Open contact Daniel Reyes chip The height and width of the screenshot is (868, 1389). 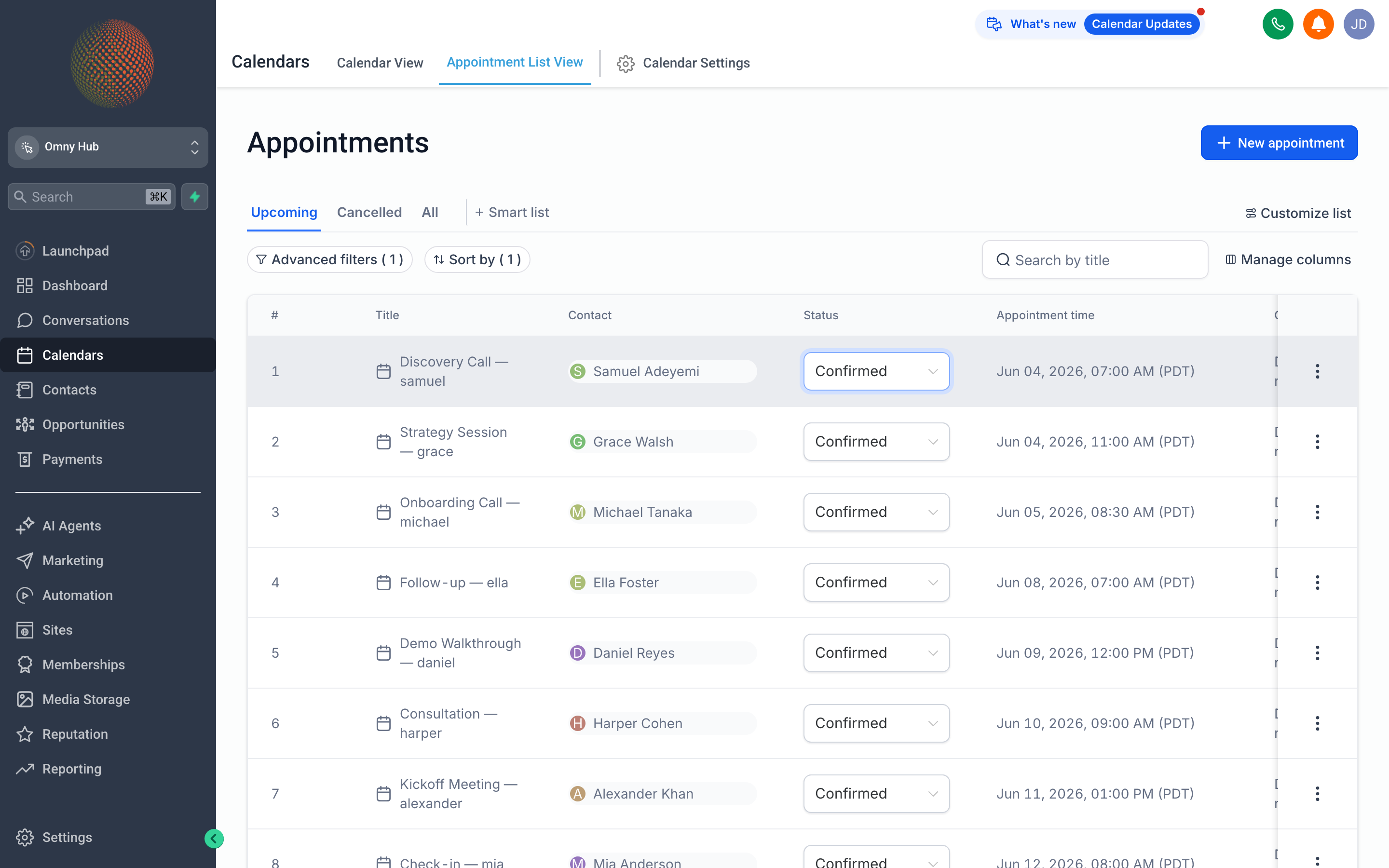(x=662, y=653)
